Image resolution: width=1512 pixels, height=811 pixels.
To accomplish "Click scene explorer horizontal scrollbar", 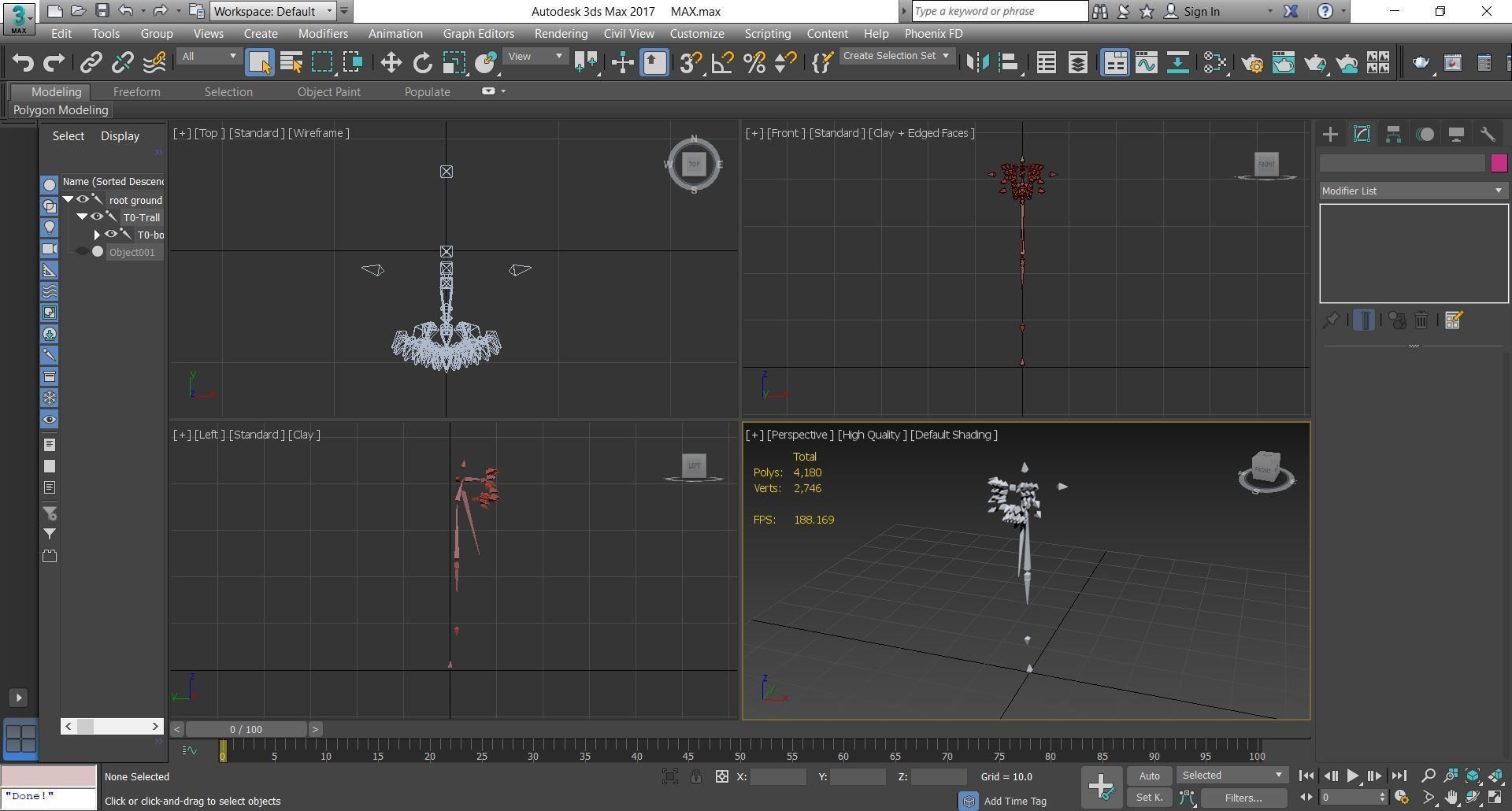I will [x=112, y=726].
